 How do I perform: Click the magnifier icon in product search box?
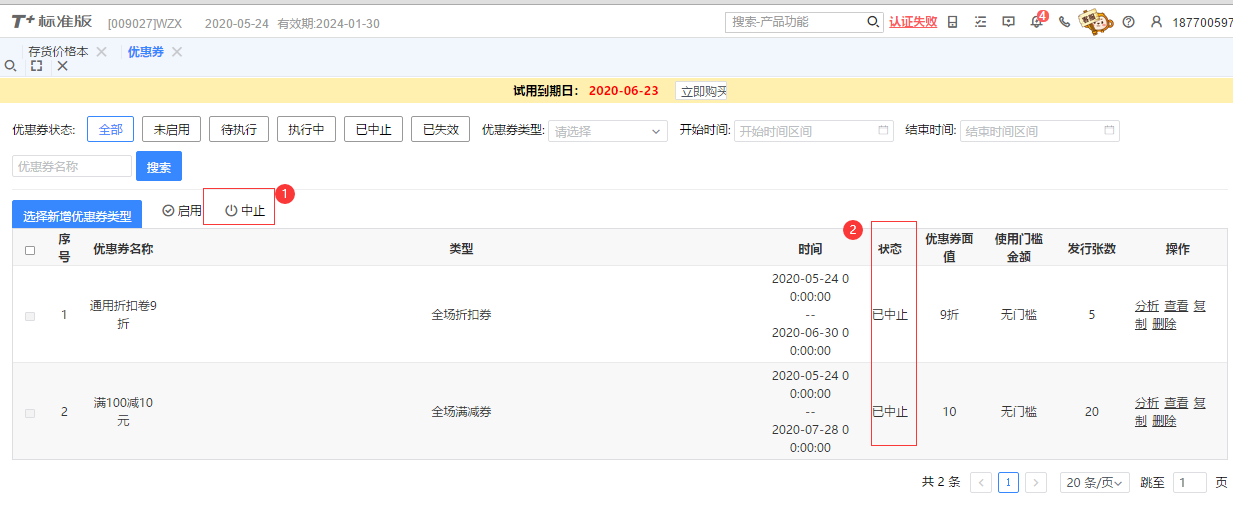point(873,21)
